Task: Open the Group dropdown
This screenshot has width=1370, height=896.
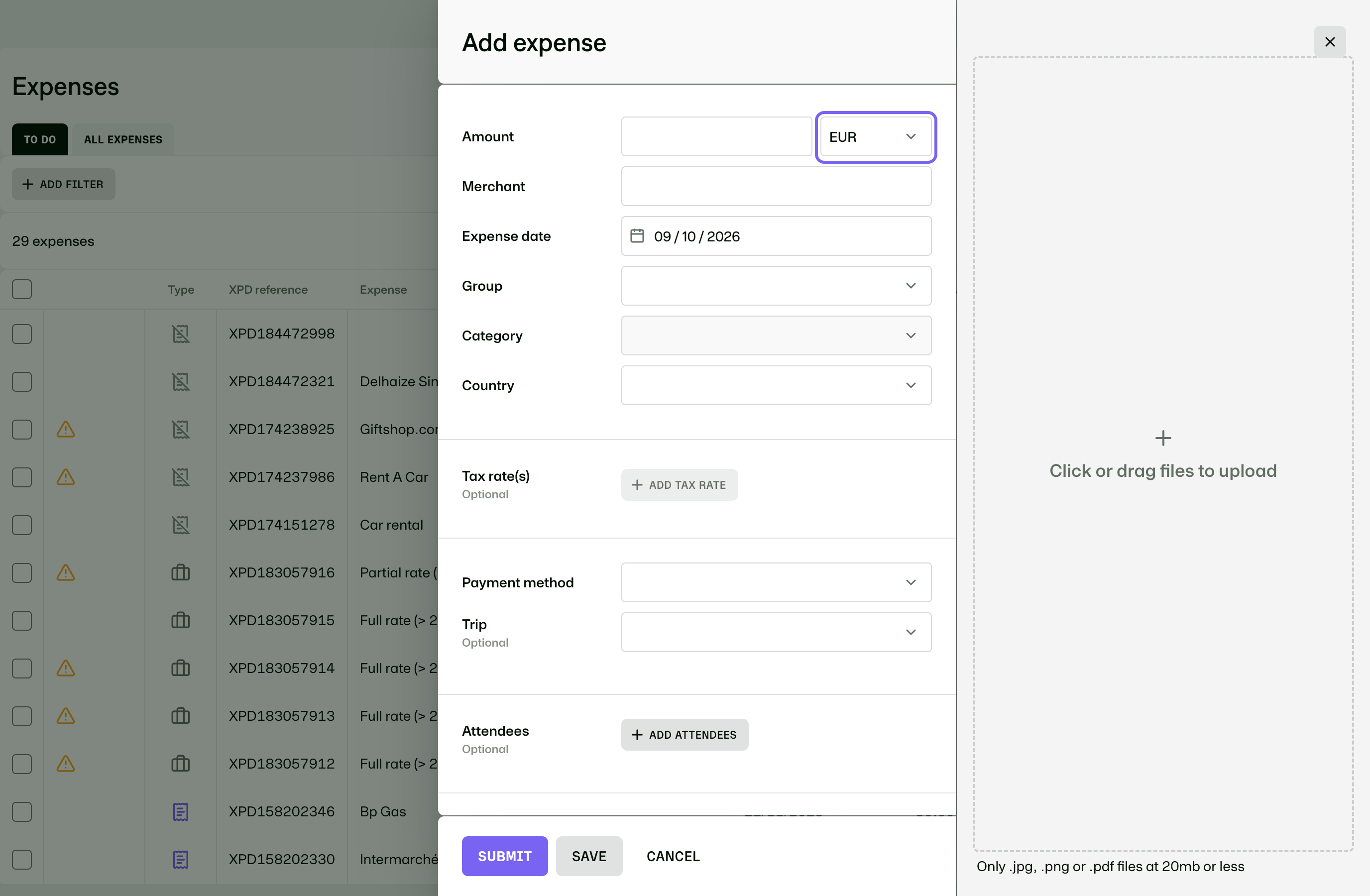Action: tap(776, 285)
